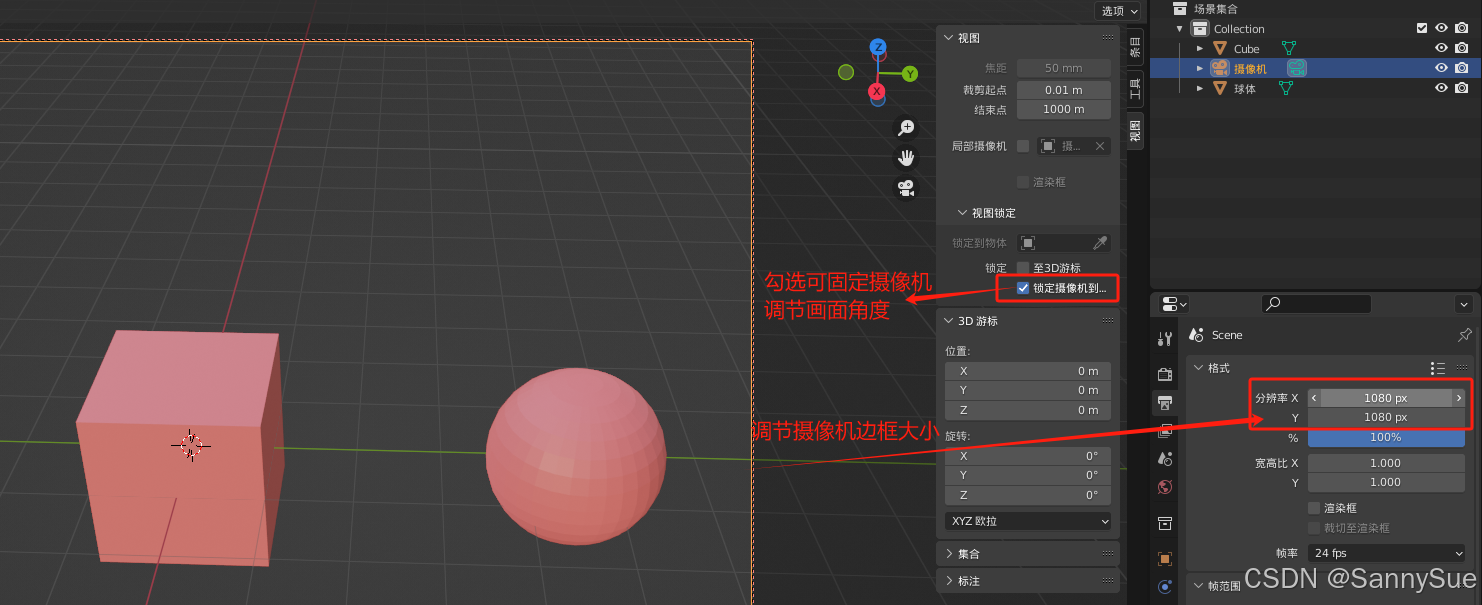Click the Scene datablock icon
Screen dimensions: 1482x605
1197,335
